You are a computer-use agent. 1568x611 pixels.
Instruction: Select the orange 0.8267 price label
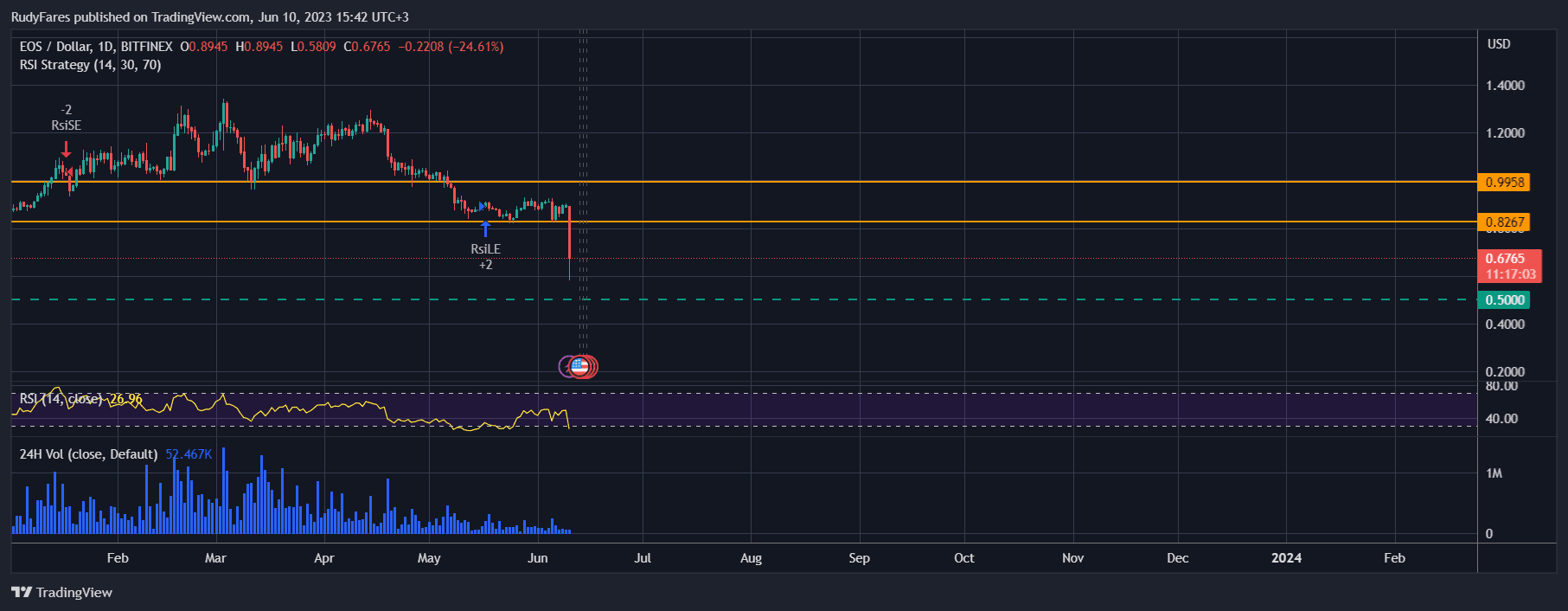click(1505, 222)
